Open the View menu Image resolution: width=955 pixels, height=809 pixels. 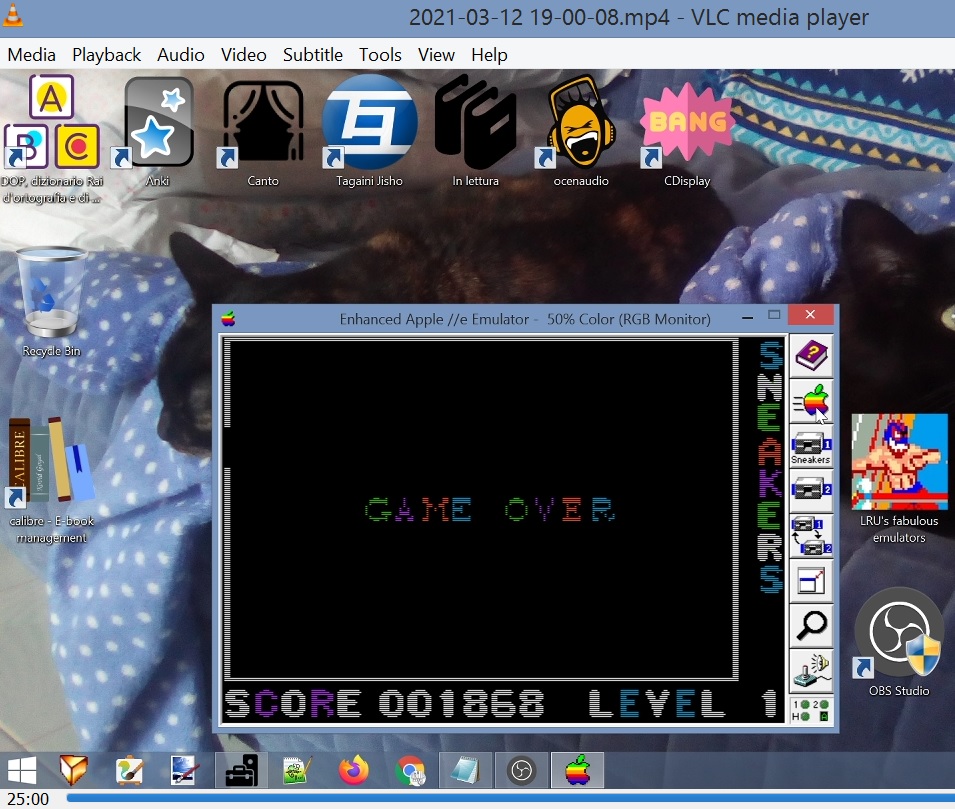(436, 55)
